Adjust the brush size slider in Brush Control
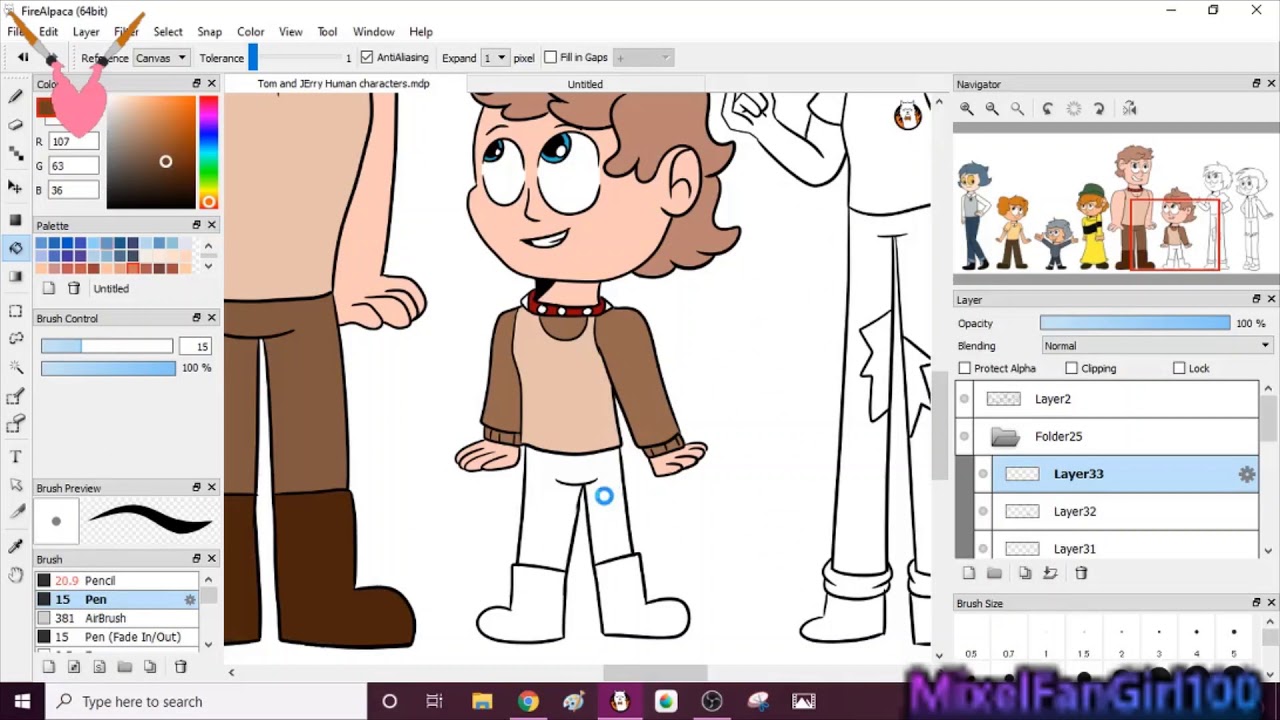 pyautogui.click(x=107, y=346)
